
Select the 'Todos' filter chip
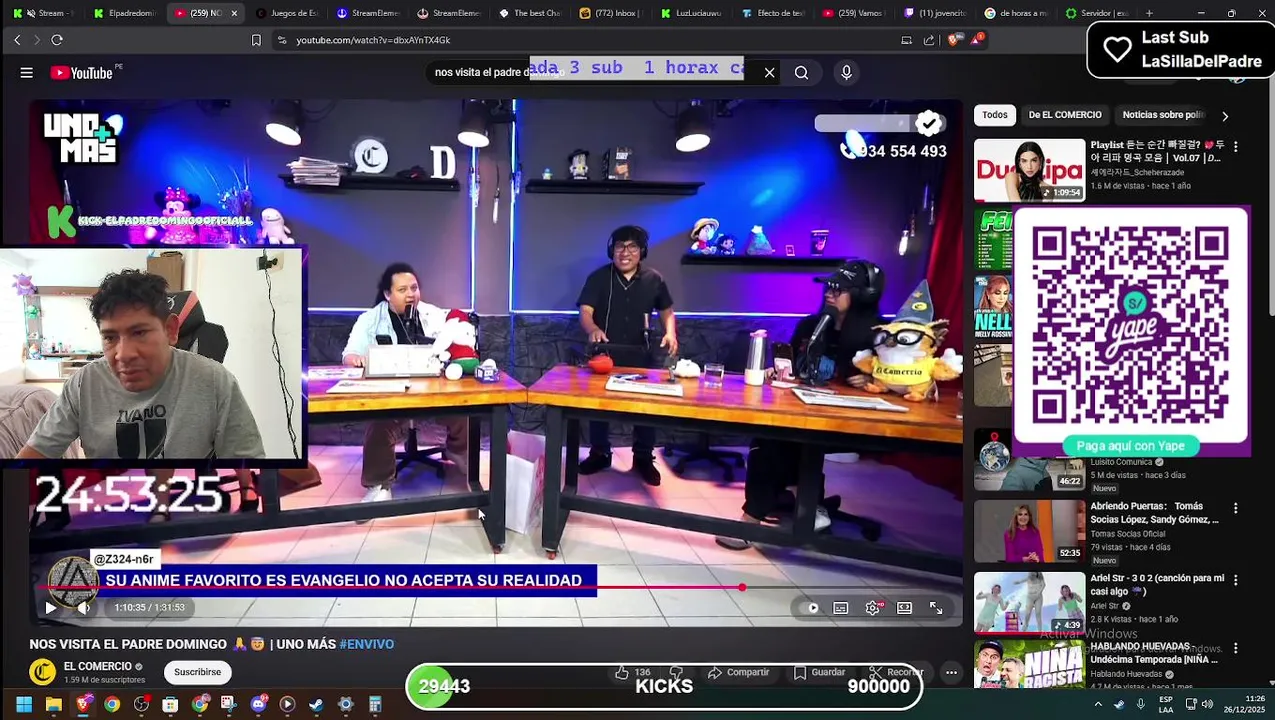tap(995, 115)
